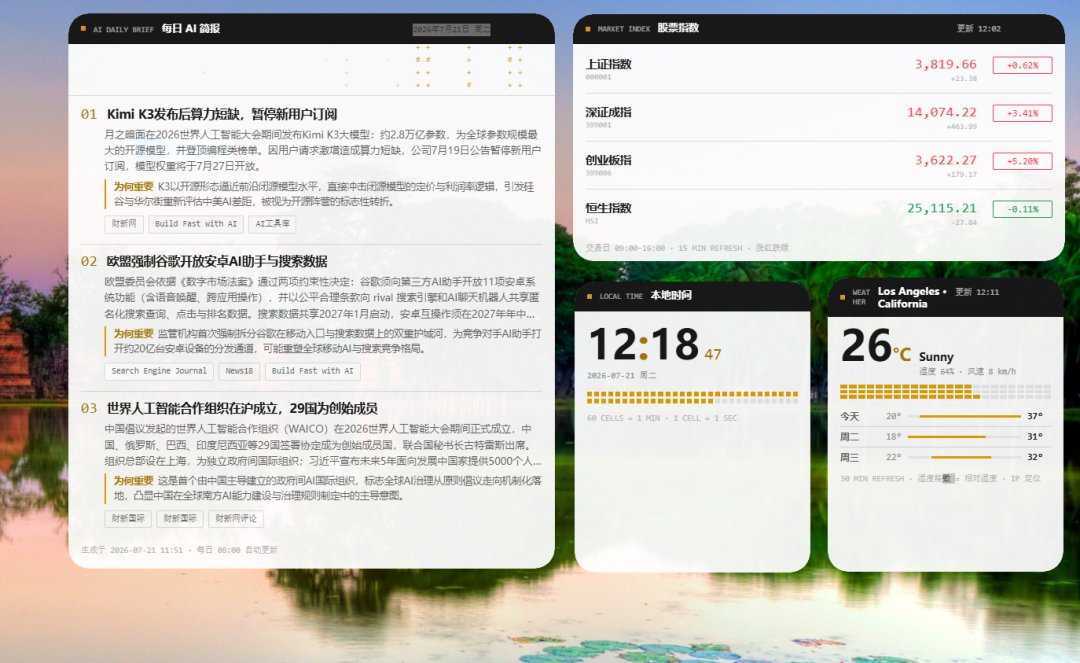Click the News18 source tag
Screen dimensions: 1080x663
[x=239, y=371]
